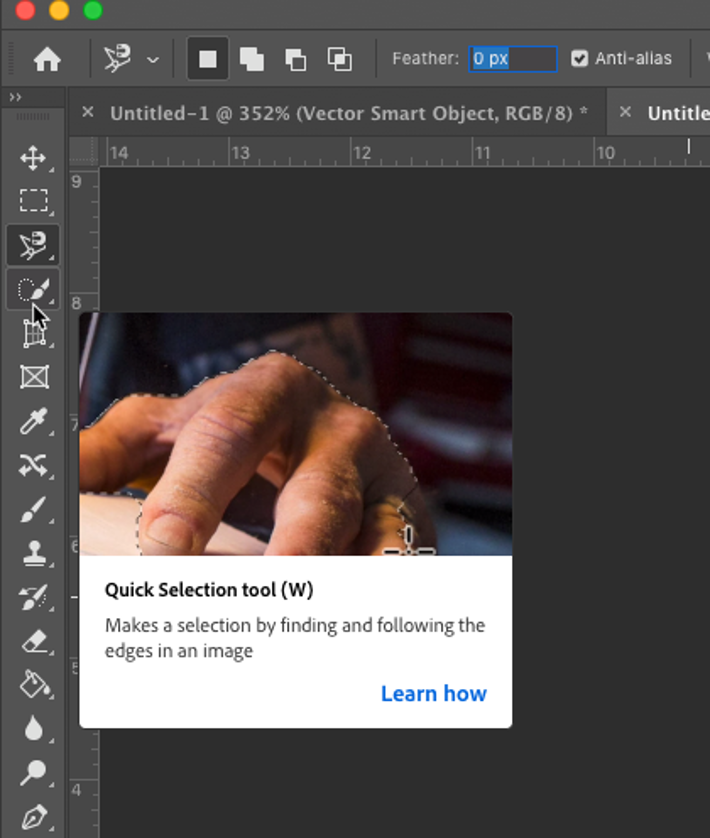Disable the Anti-alias checkbox
Image resolution: width=710 pixels, height=838 pixels.
pos(579,59)
